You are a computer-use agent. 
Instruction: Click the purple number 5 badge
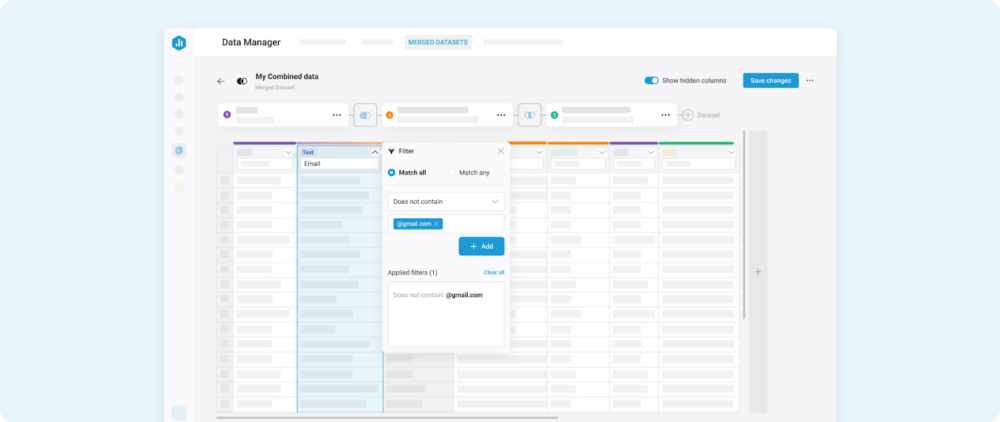(227, 115)
